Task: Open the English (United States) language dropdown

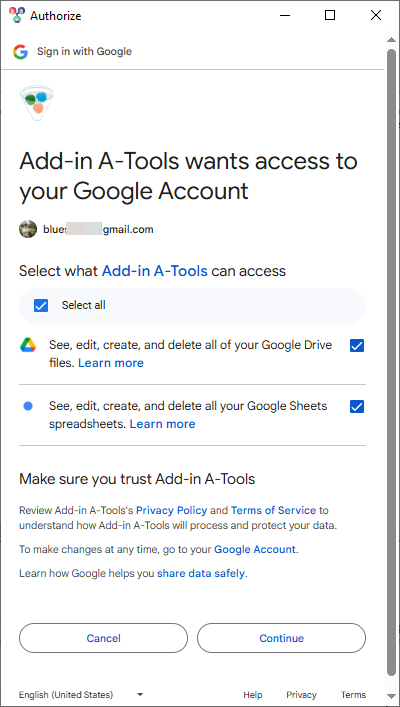Action: point(81,694)
